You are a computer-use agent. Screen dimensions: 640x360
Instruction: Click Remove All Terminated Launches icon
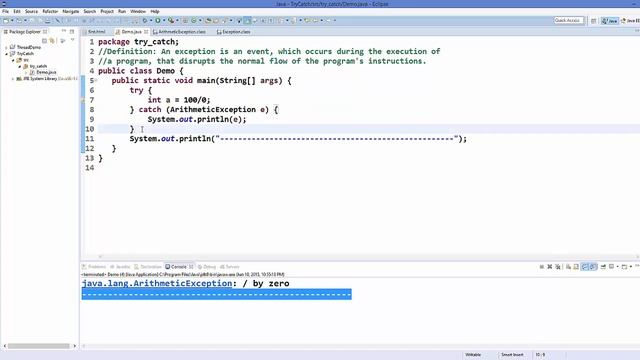[558, 267]
